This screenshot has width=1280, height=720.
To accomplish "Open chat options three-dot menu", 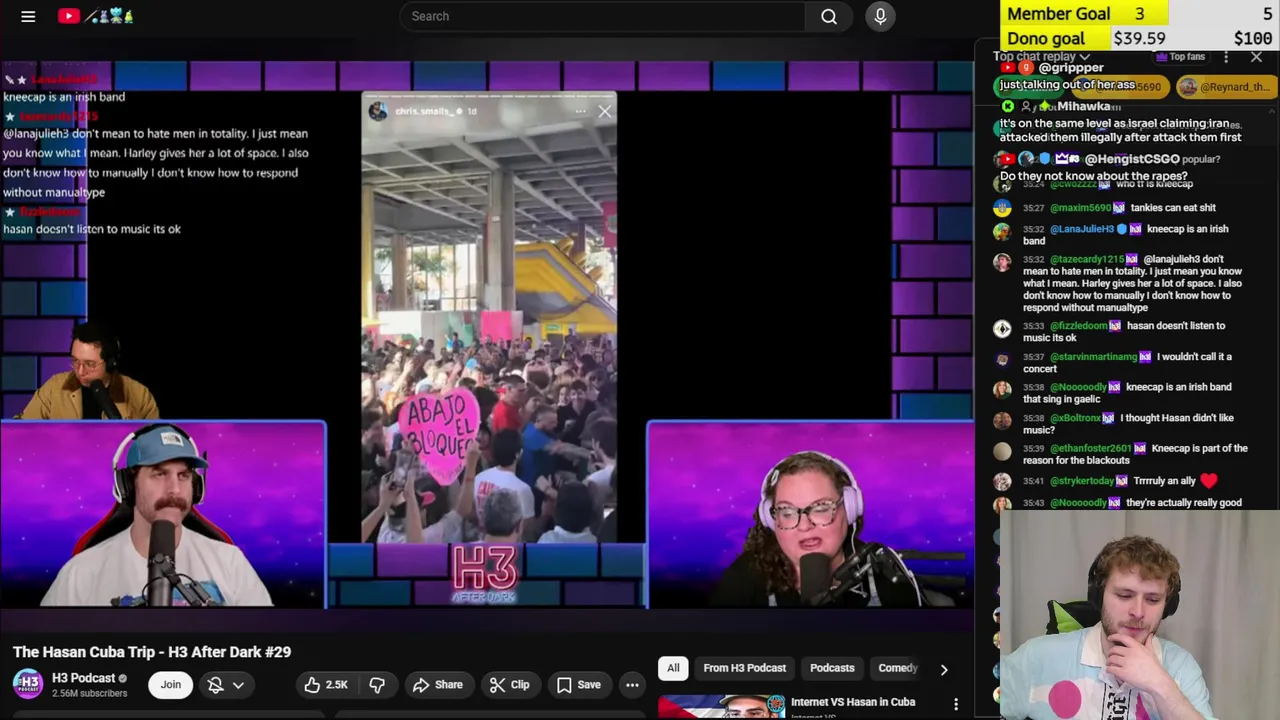I will [1226, 57].
